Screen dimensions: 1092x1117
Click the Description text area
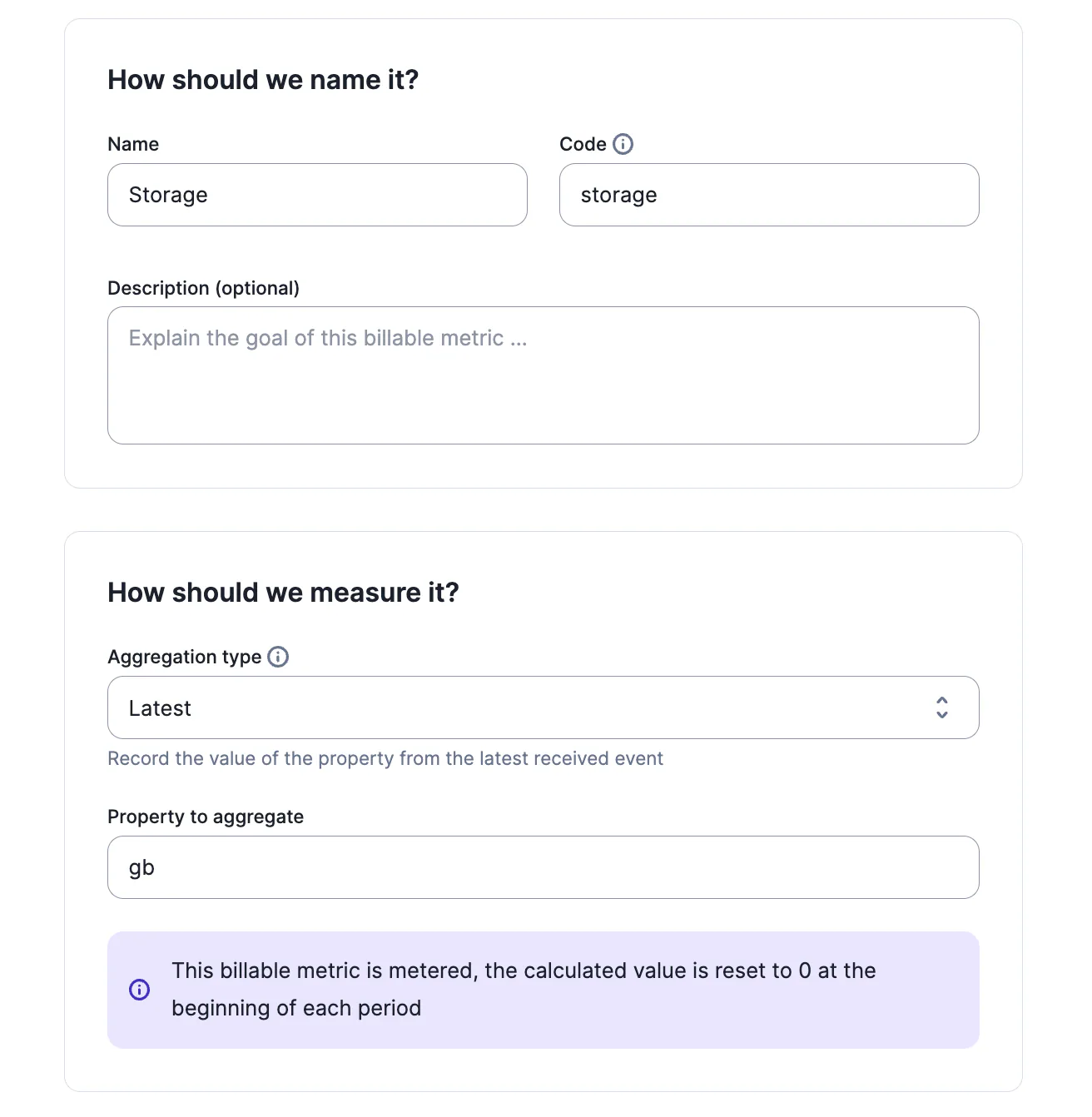coord(543,375)
